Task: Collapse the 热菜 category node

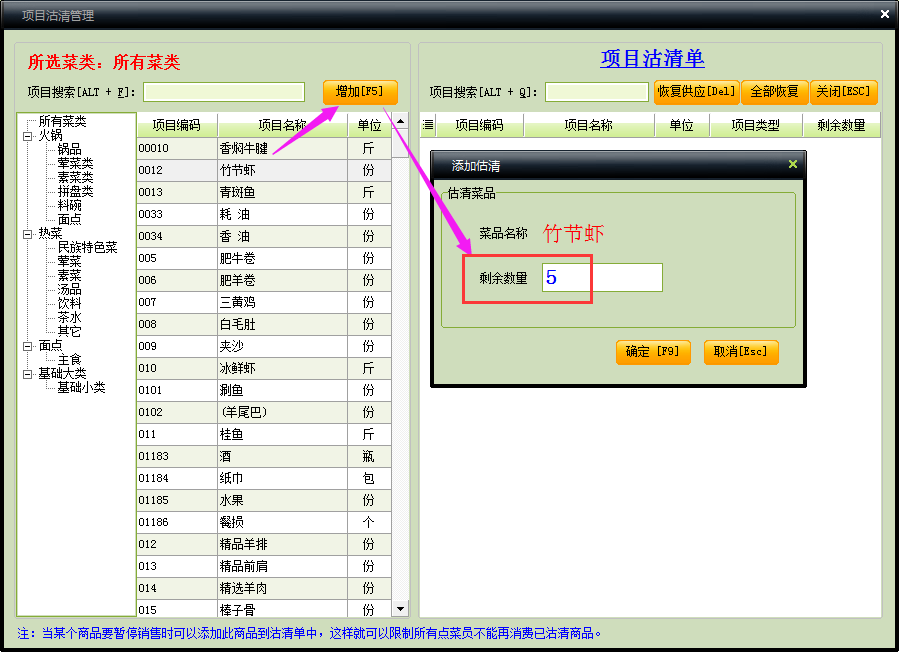Action: 27,233
